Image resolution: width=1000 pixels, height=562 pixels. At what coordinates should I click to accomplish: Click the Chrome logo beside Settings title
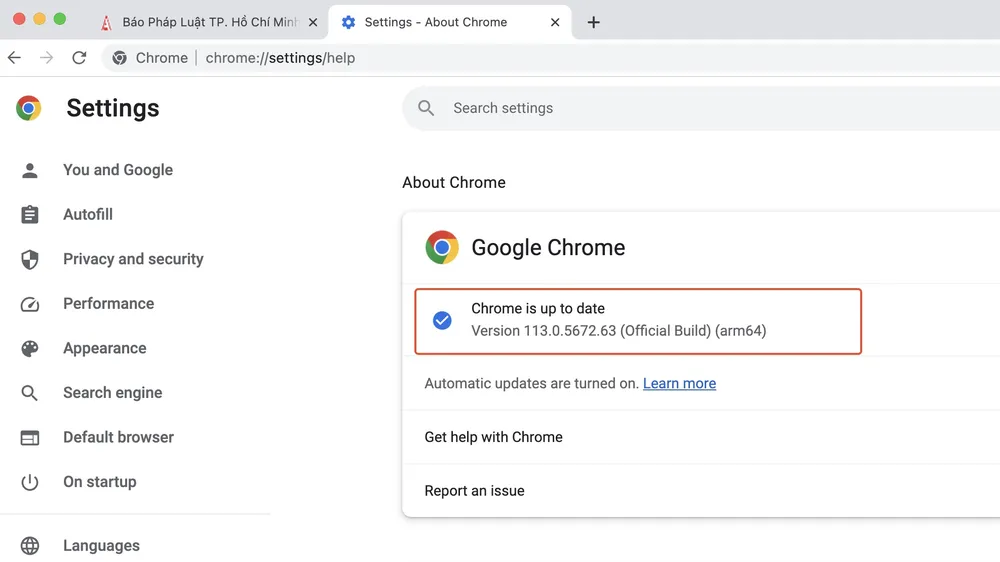pos(29,108)
